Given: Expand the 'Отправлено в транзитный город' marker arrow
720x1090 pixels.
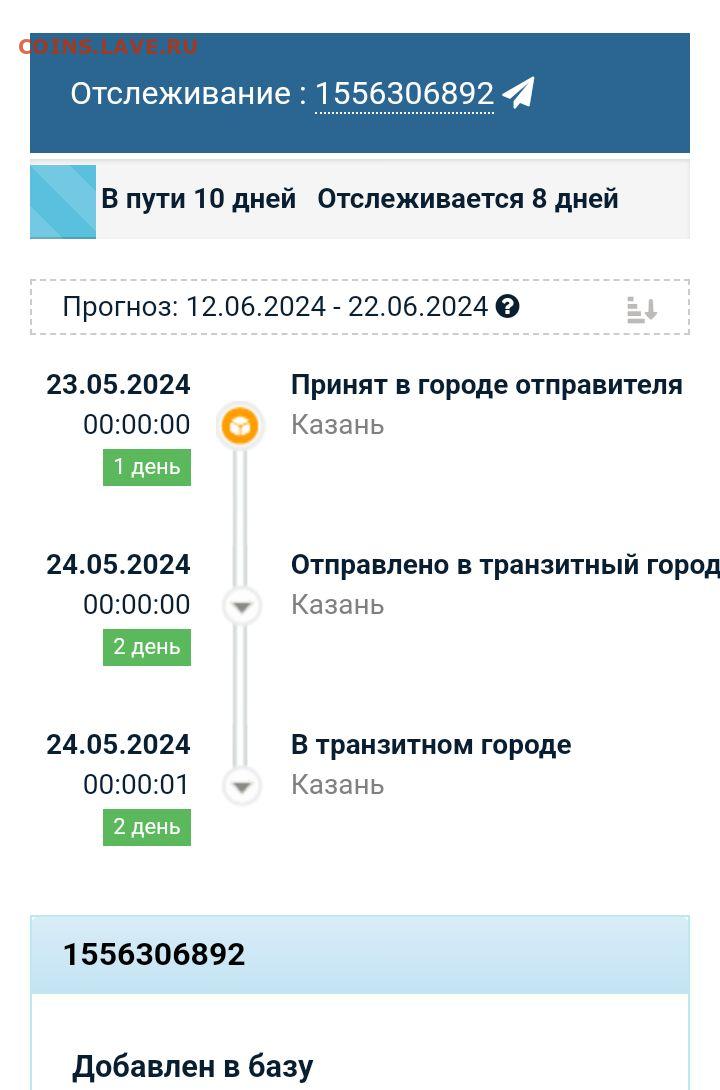Looking at the screenshot, I should click(241, 606).
